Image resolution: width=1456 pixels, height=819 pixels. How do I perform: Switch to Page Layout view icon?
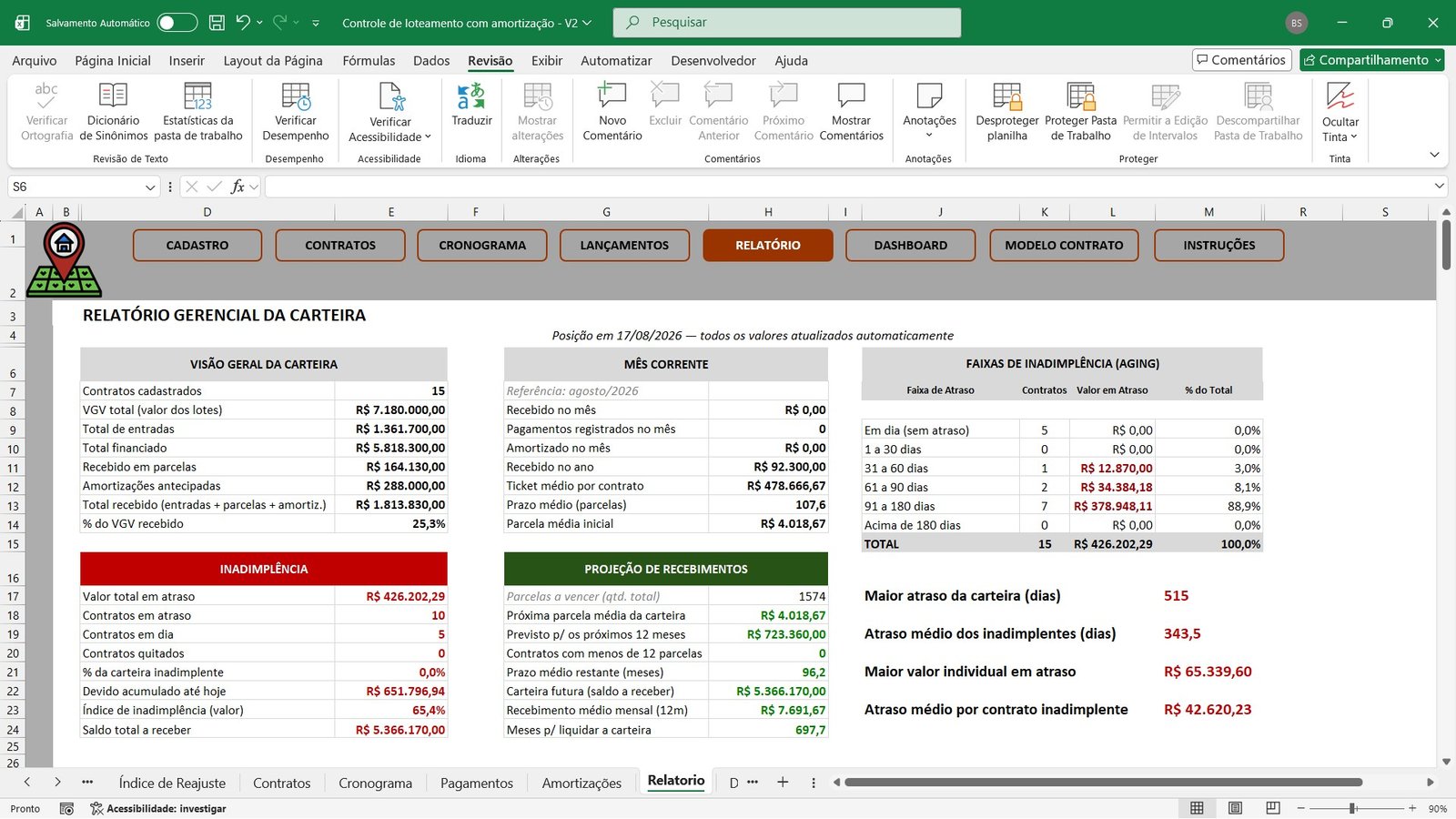(1235, 808)
